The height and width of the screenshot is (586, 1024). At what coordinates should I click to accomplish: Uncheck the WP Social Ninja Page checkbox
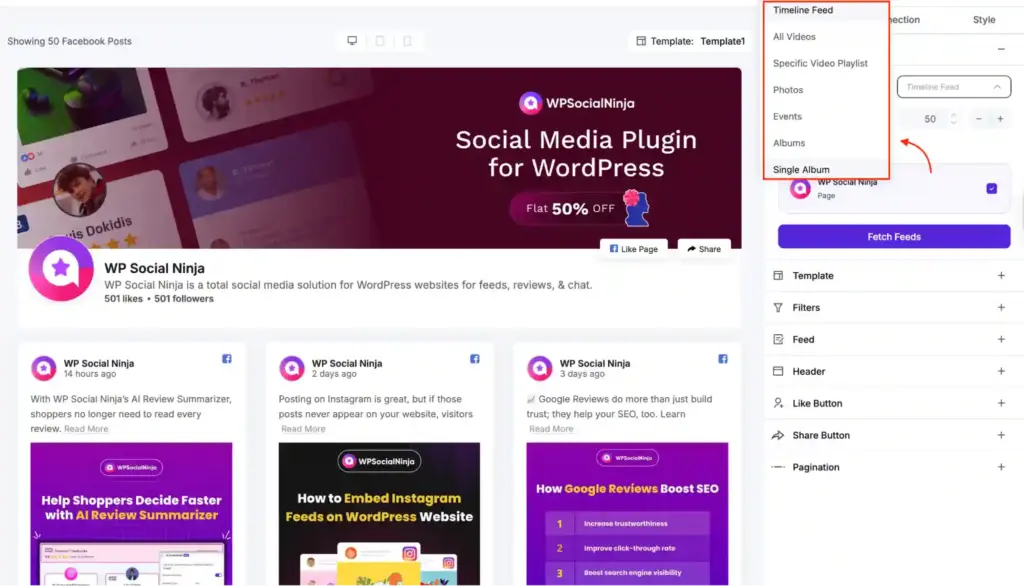(990, 188)
